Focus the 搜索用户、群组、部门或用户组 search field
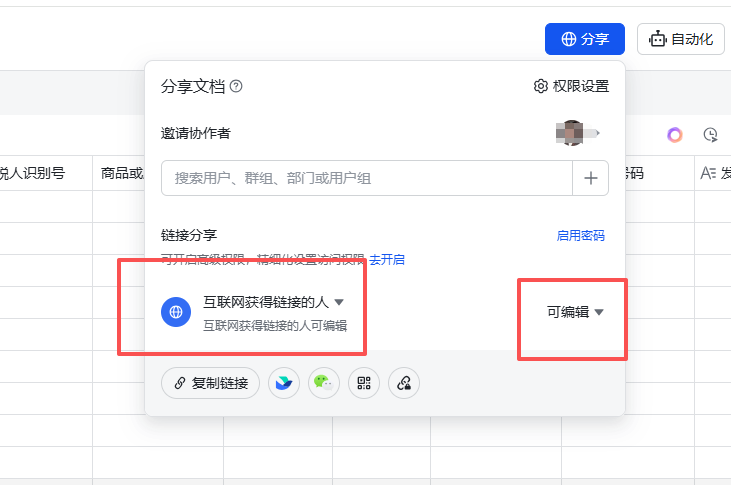This screenshot has width=731, height=485. click(x=367, y=178)
